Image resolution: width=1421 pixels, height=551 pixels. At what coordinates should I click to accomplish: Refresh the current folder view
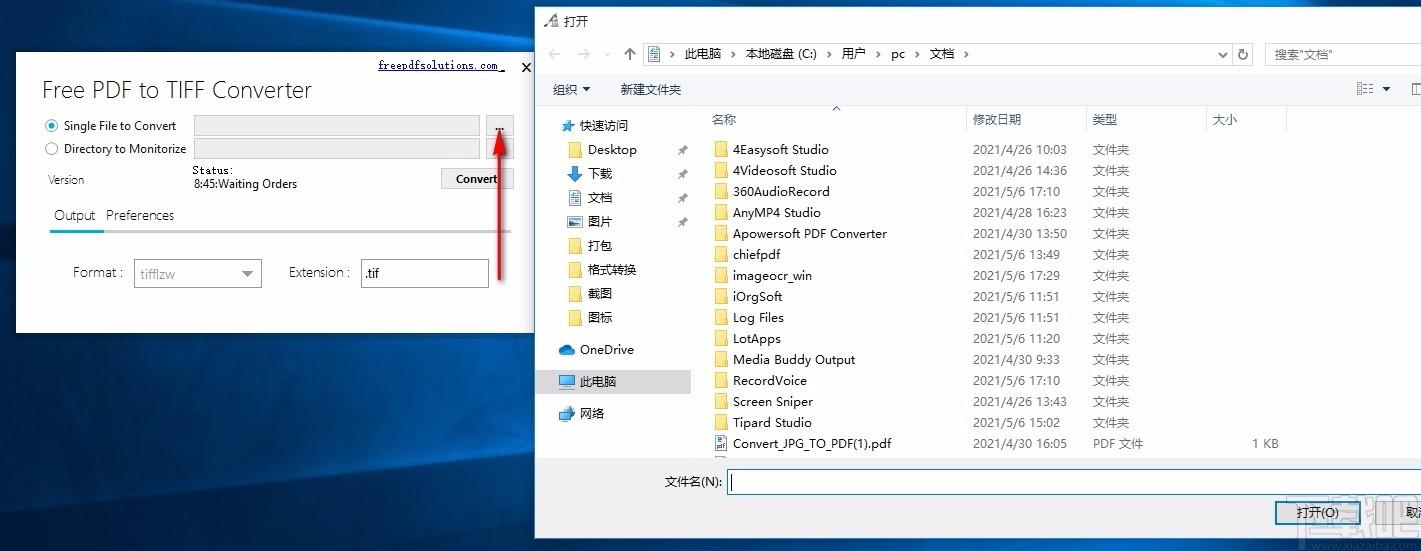[1243, 54]
